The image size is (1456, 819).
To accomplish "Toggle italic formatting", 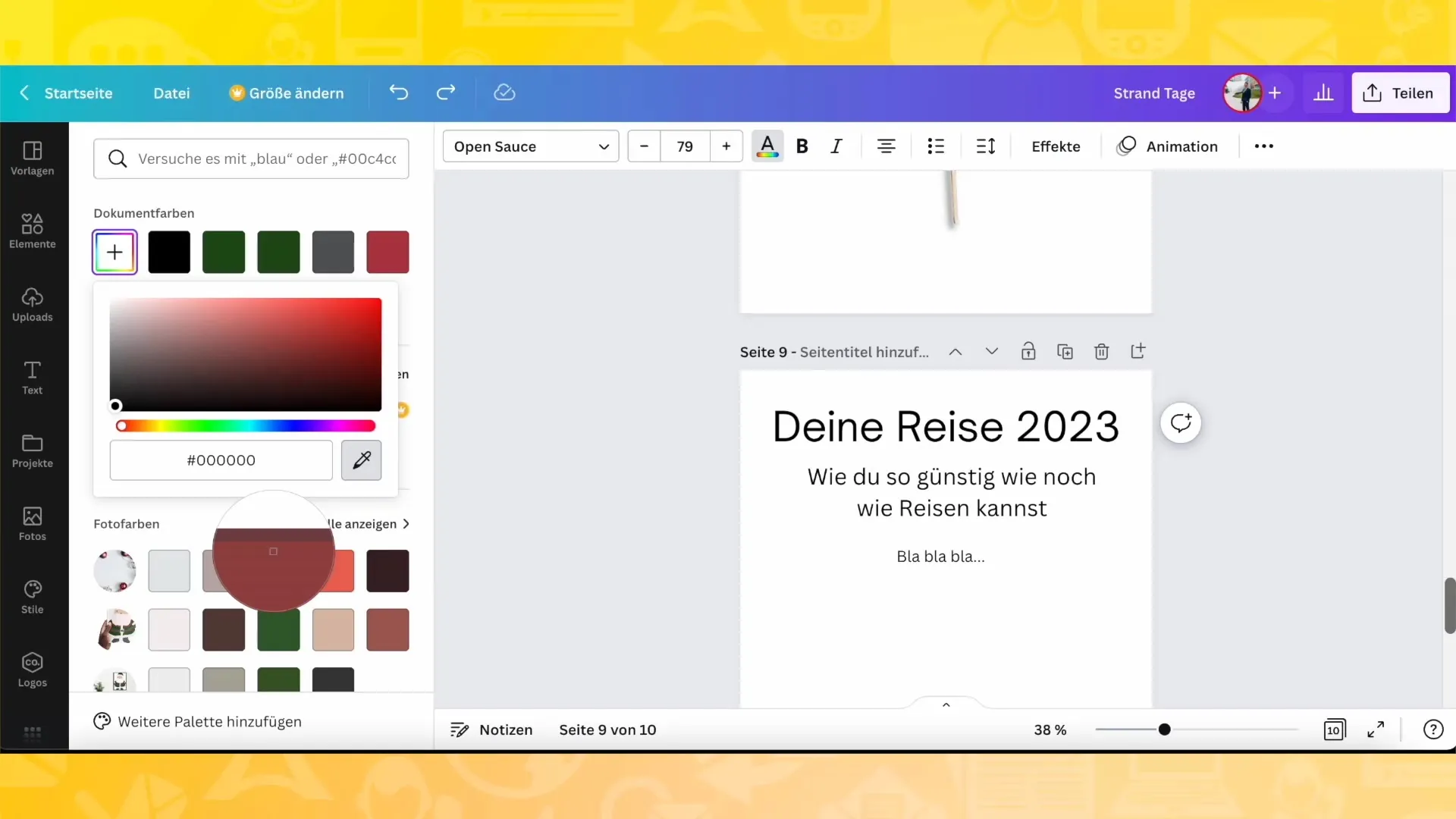I will click(836, 146).
